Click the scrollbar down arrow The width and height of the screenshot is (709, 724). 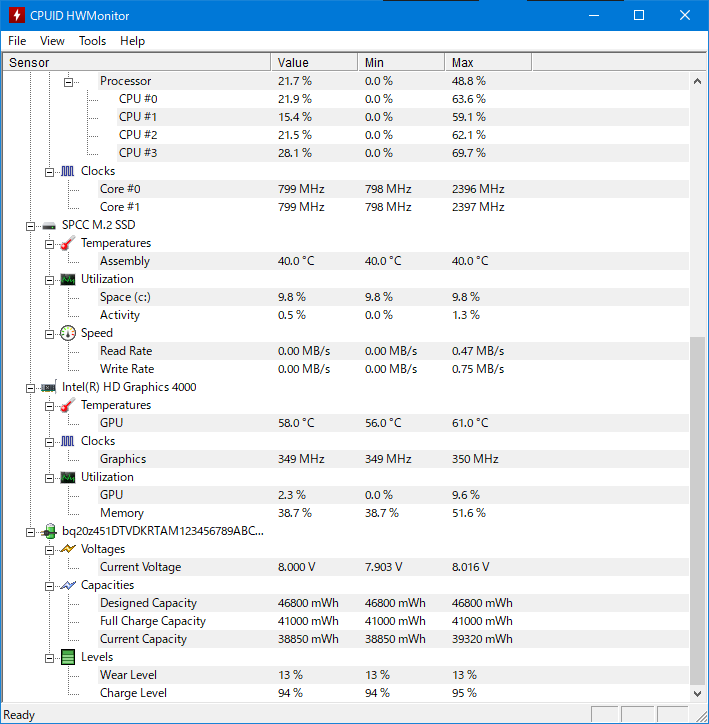697,694
